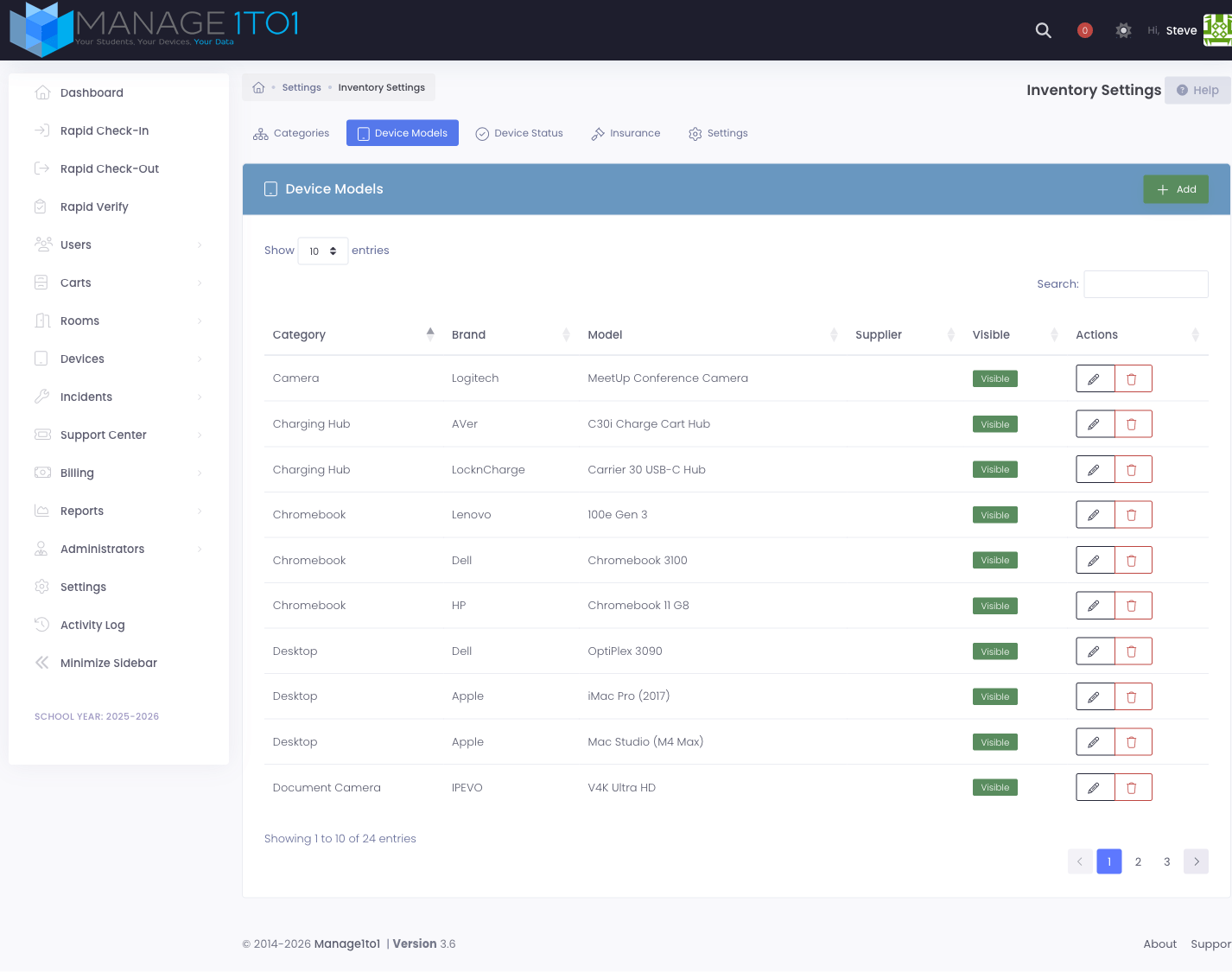Viewport: 1232px width, 972px height.
Task: Click Minimize Sidebar
Action: click(118, 663)
